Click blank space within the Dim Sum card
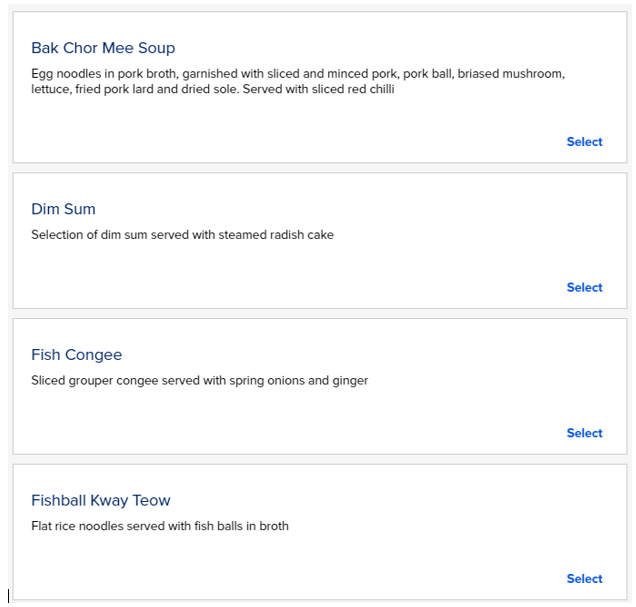Viewport: 636px width, 607px height. coord(300,270)
